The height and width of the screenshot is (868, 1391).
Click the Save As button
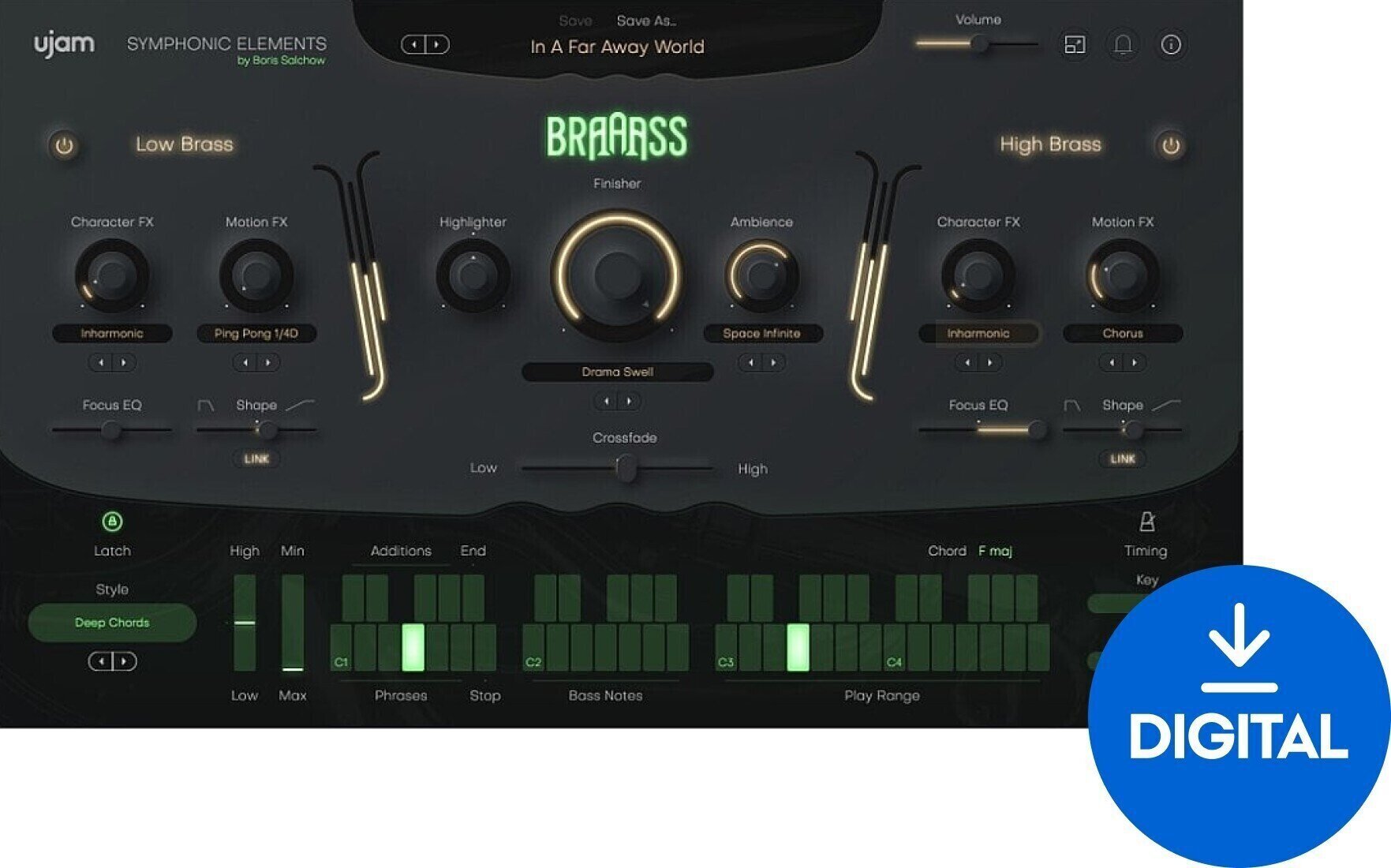(646, 21)
